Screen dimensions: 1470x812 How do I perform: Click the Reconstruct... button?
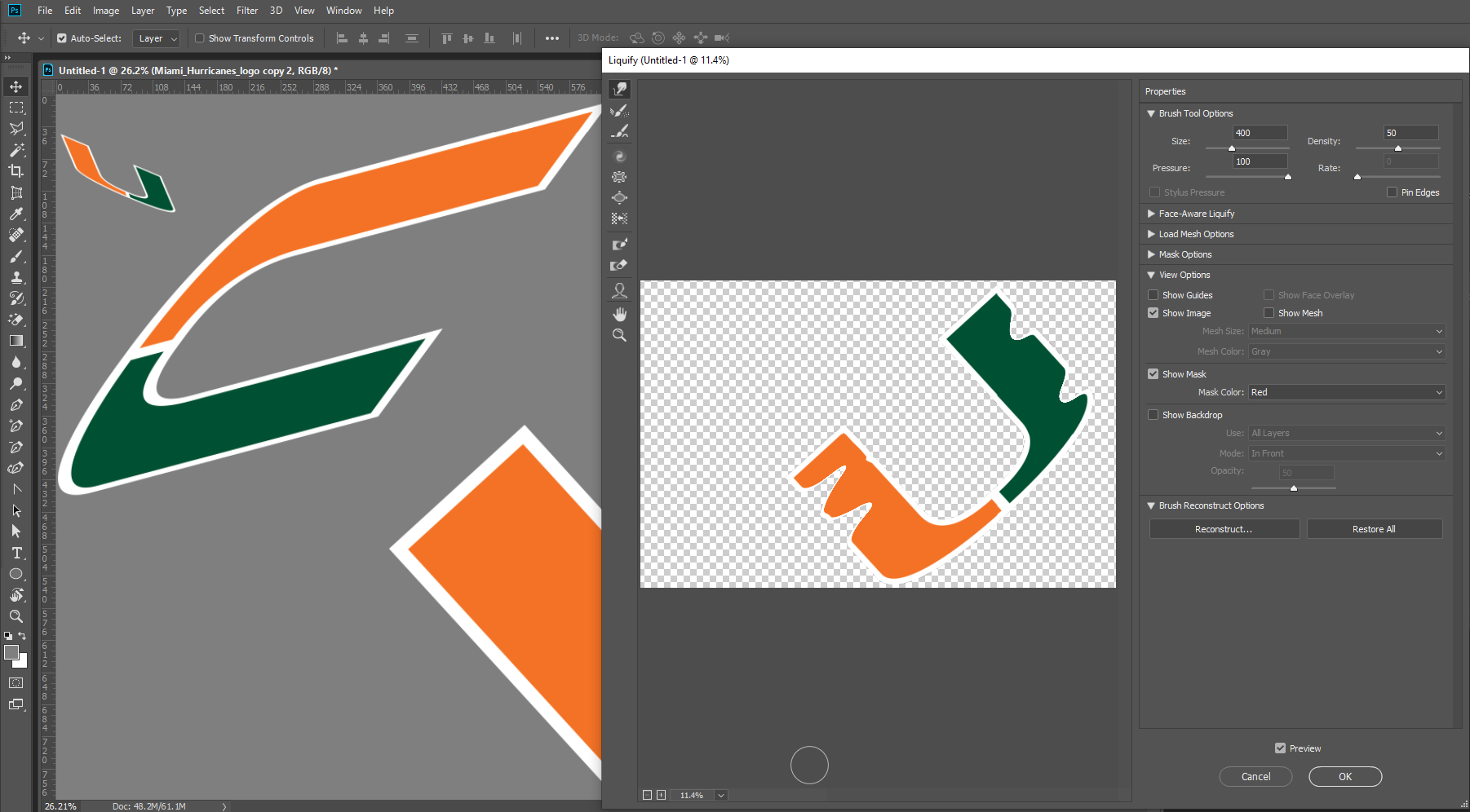[x=1224, y=529]
